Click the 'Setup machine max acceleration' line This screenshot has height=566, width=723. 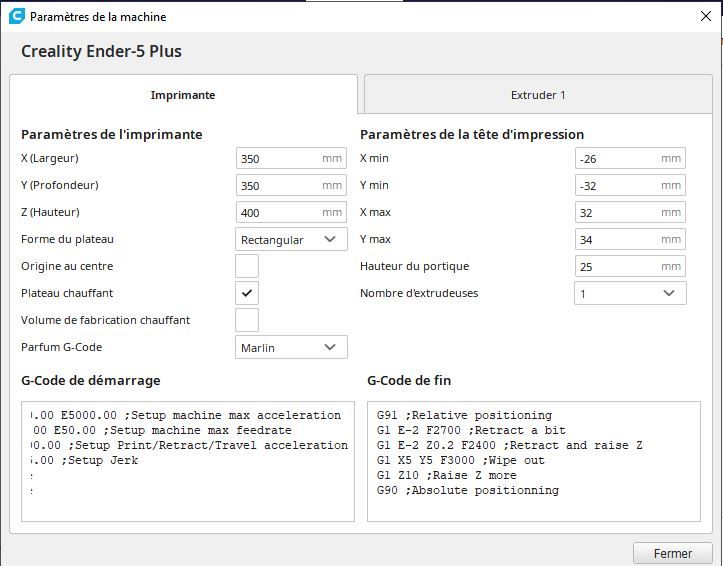pos(186,415)
